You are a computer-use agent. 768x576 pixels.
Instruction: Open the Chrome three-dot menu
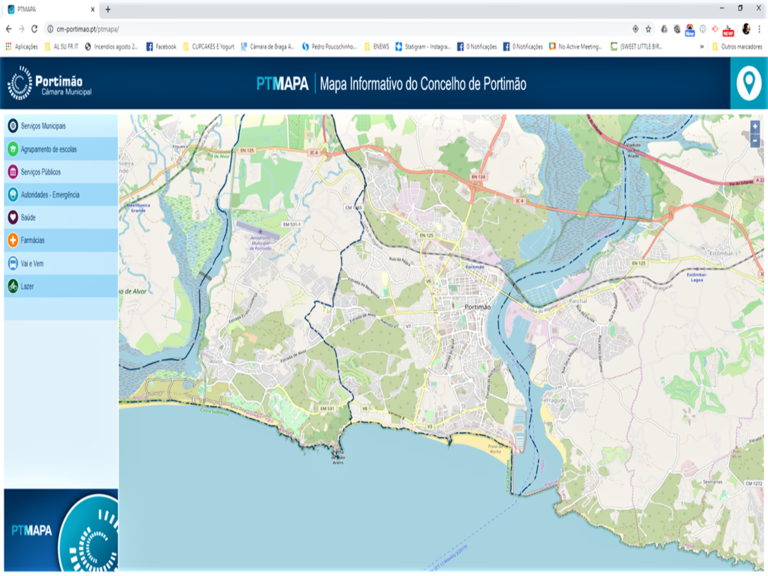click(x=759, y=29)
